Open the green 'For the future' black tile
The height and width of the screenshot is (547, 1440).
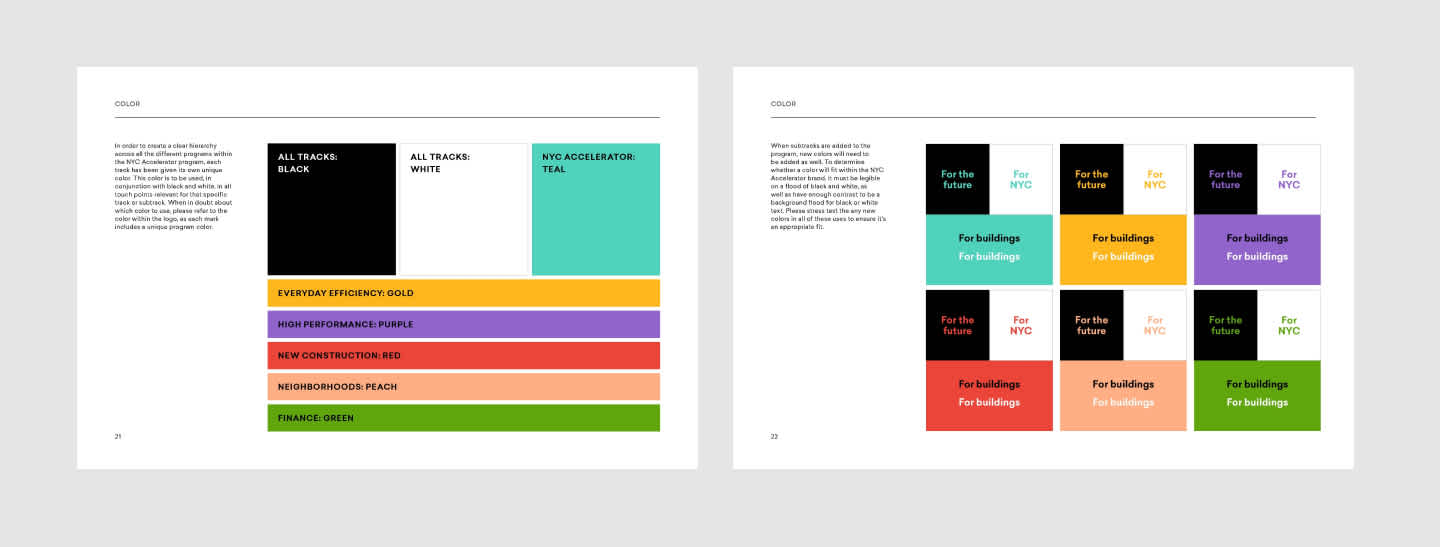(x=1225, y=325)
